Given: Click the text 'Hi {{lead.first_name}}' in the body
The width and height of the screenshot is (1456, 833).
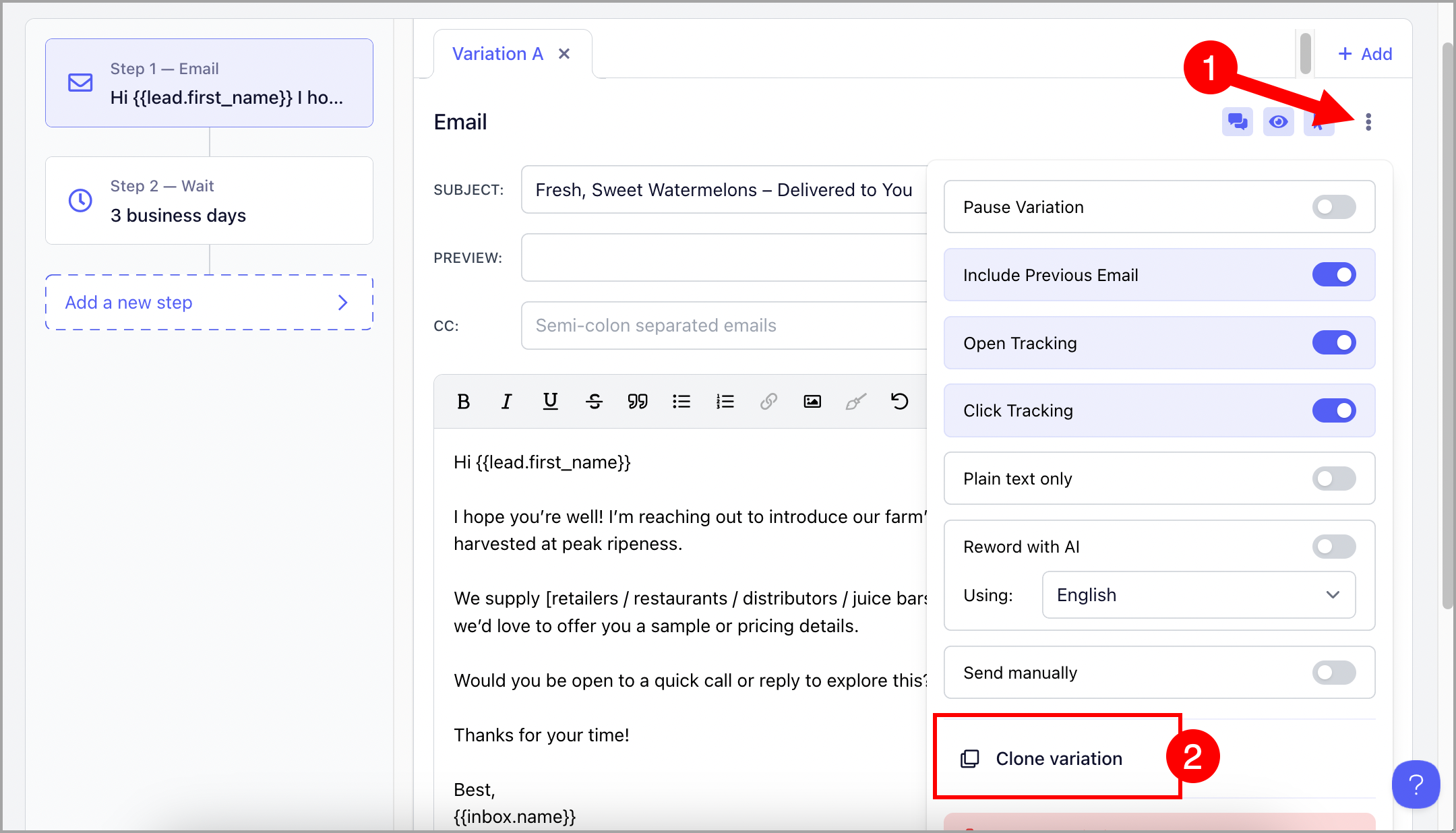Looking at the screenshot, I should [542, 462].
